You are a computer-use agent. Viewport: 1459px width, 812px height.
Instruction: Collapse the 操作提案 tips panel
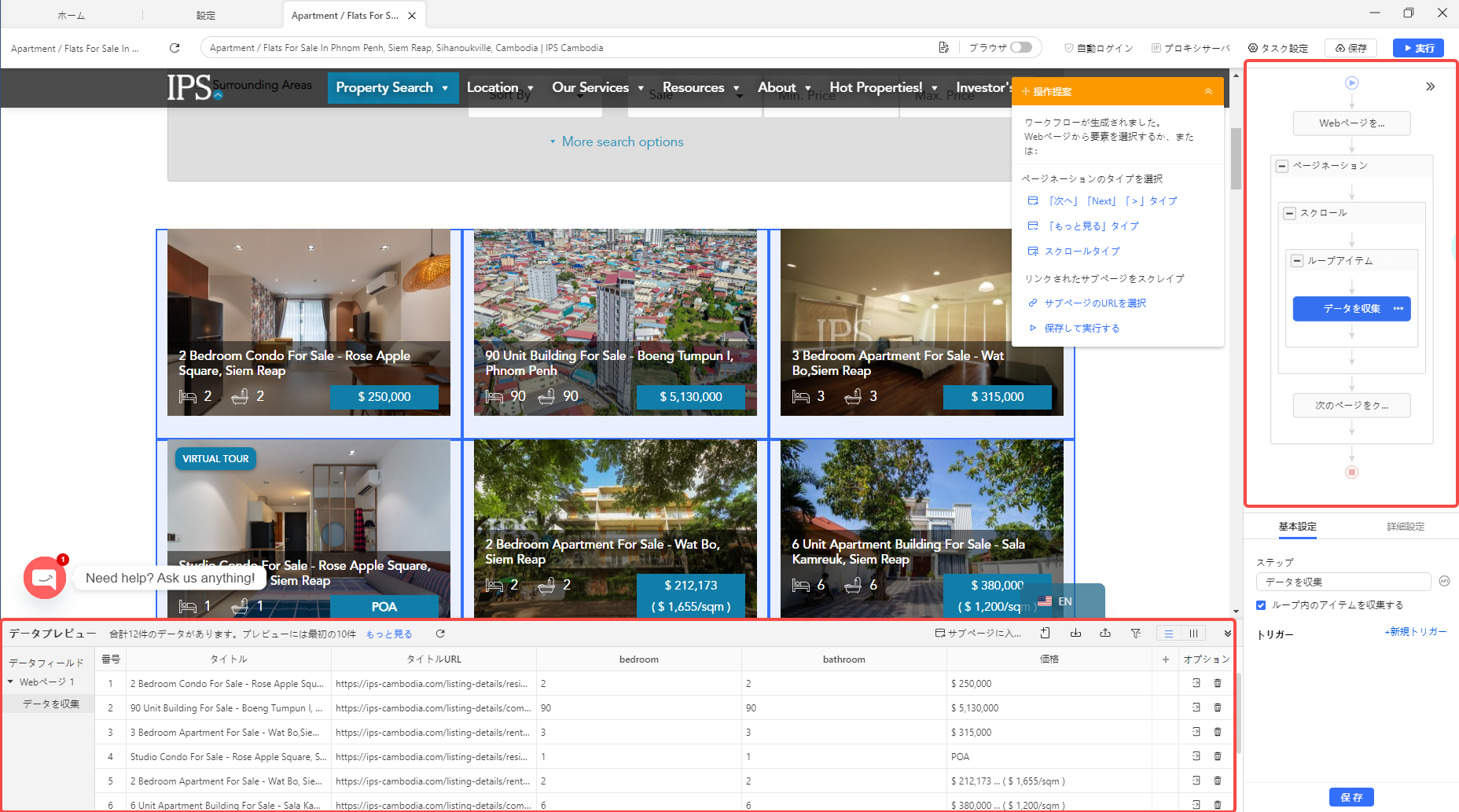pyautogui.click(x=1208, y=92)
